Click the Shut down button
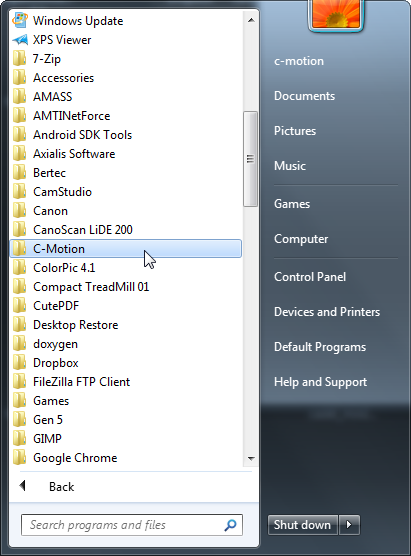The width and height of the screenshot is (411, 556). tap(302, 524)
